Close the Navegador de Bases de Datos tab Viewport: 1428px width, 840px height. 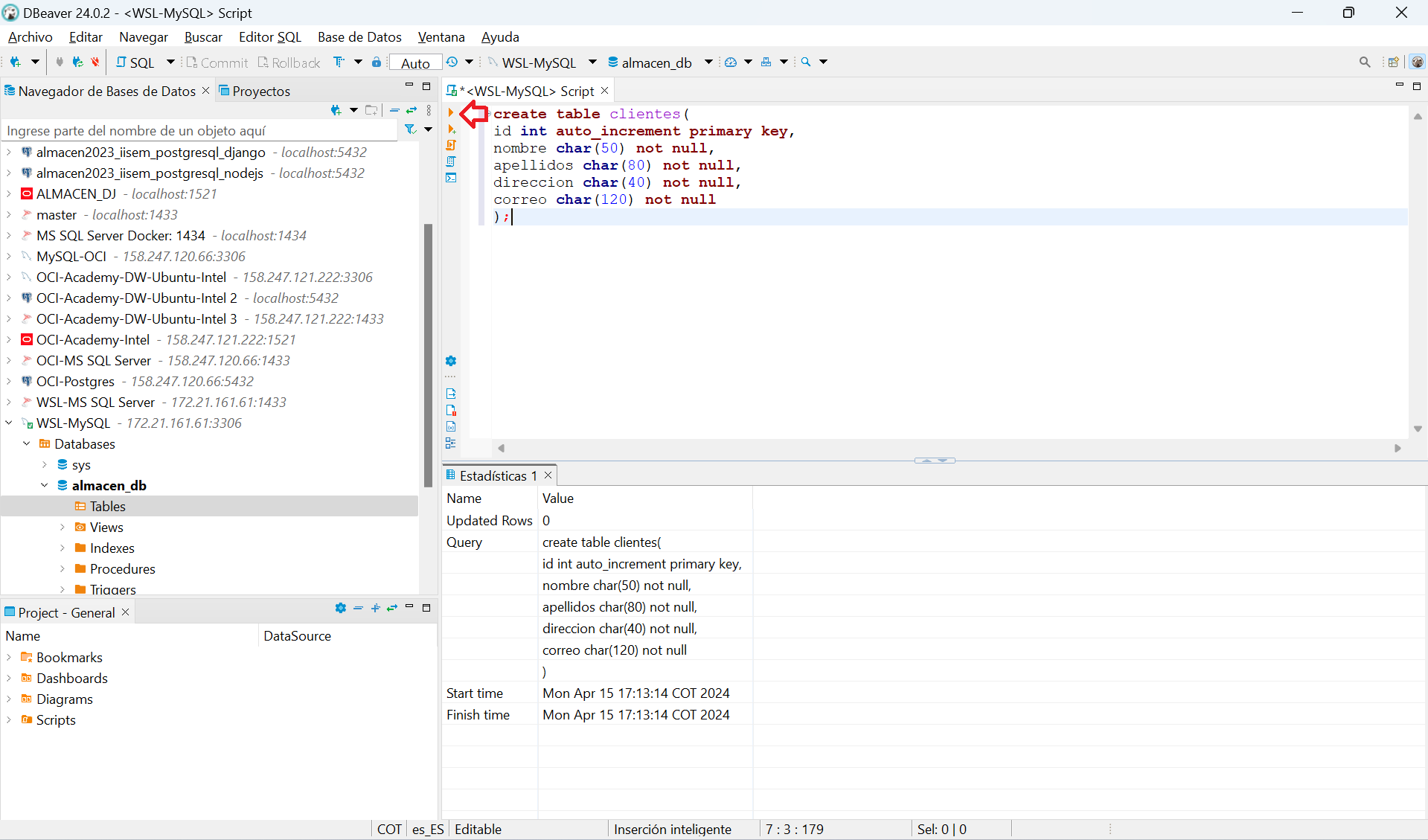(x=206, y=91)
